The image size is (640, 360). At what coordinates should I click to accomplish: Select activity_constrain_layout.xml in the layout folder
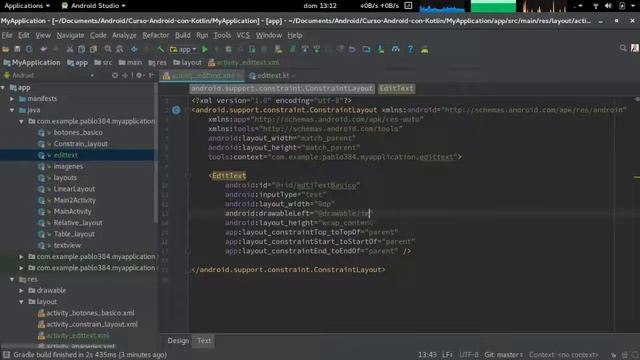[x=92, y=324]
